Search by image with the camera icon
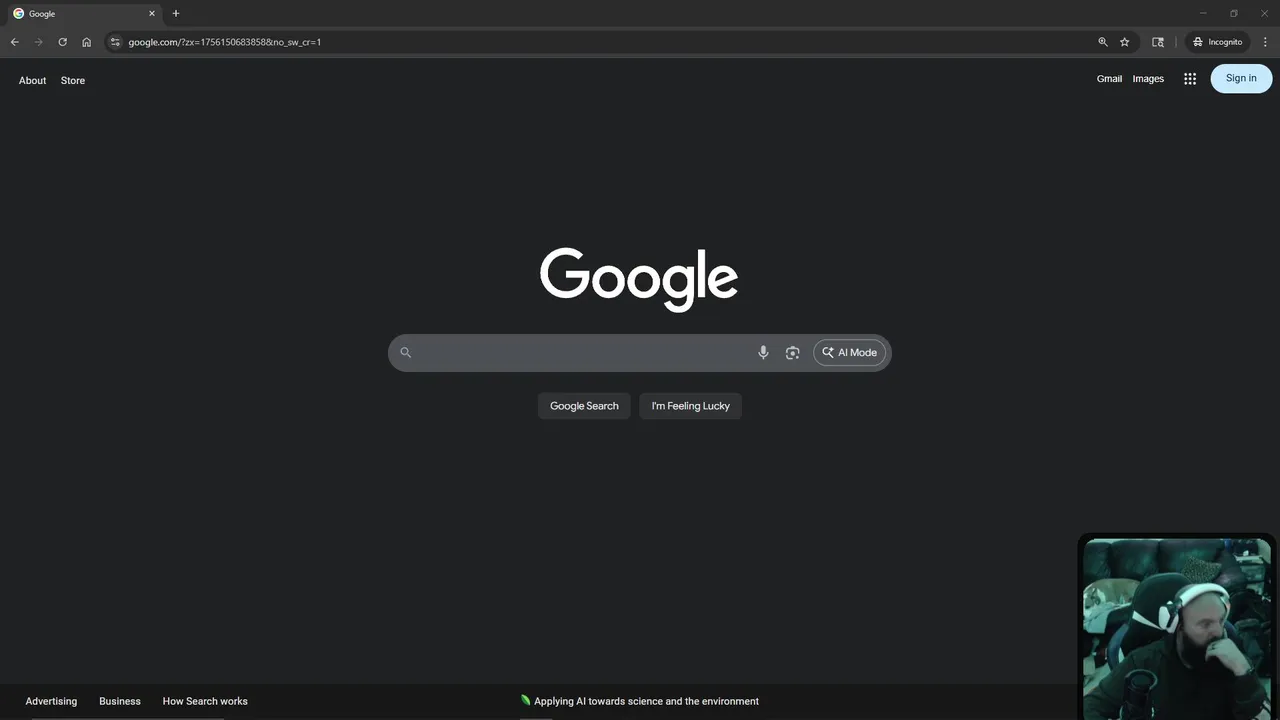The width and height of the screenshot is (1280, 720). (x=793, y=352)
